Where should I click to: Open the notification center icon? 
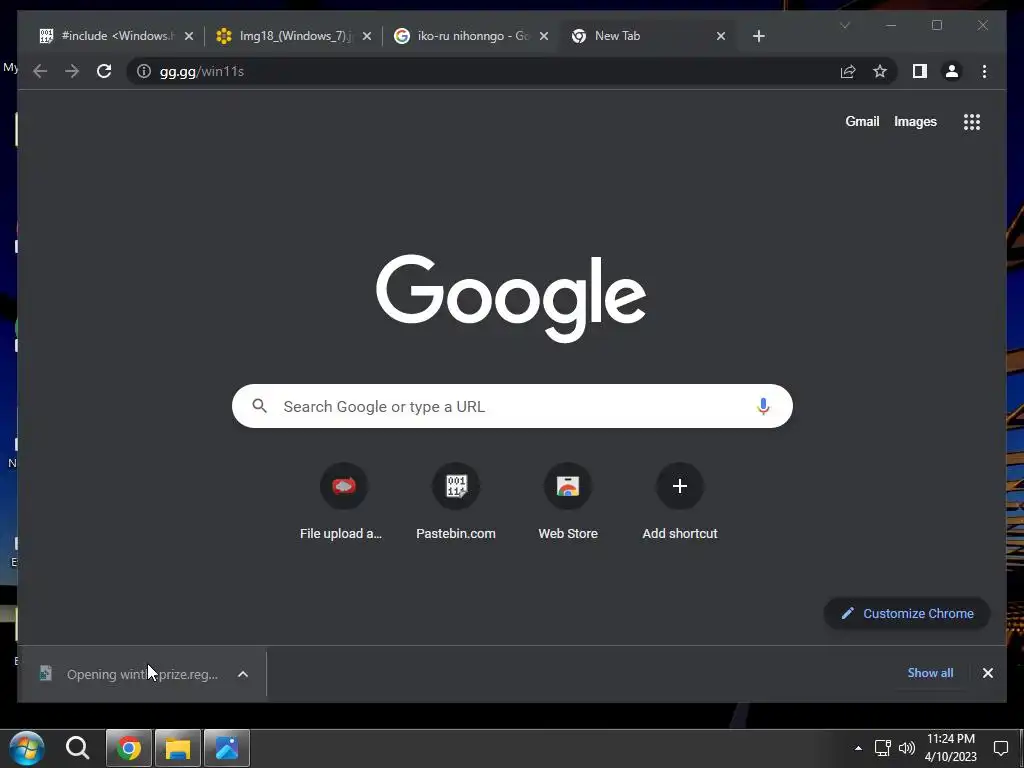tap(1000, 748)
